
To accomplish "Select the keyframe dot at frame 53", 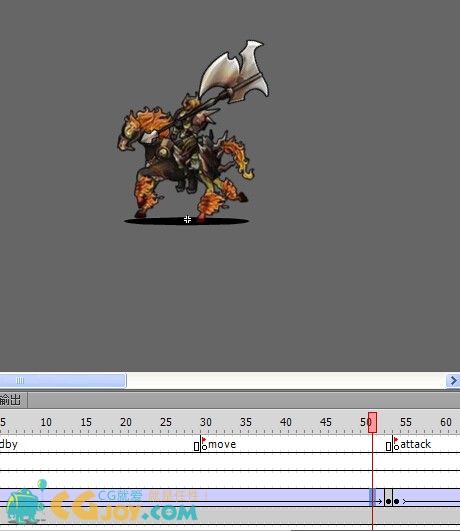I will [388, 501].
